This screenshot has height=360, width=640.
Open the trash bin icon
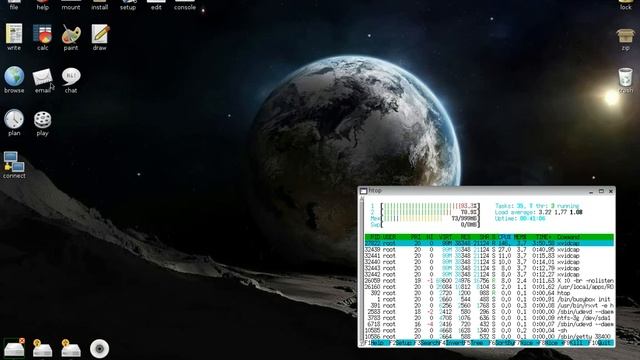pyautogui.click(x=625, y=80)
